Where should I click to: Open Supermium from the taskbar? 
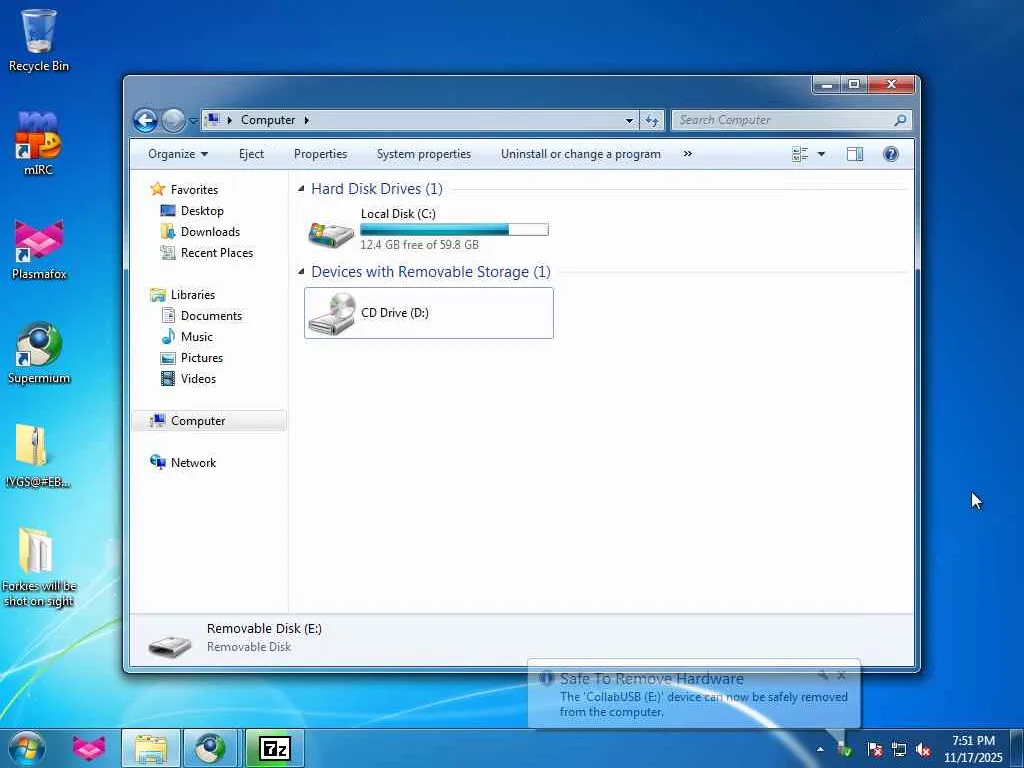point(210,748)
